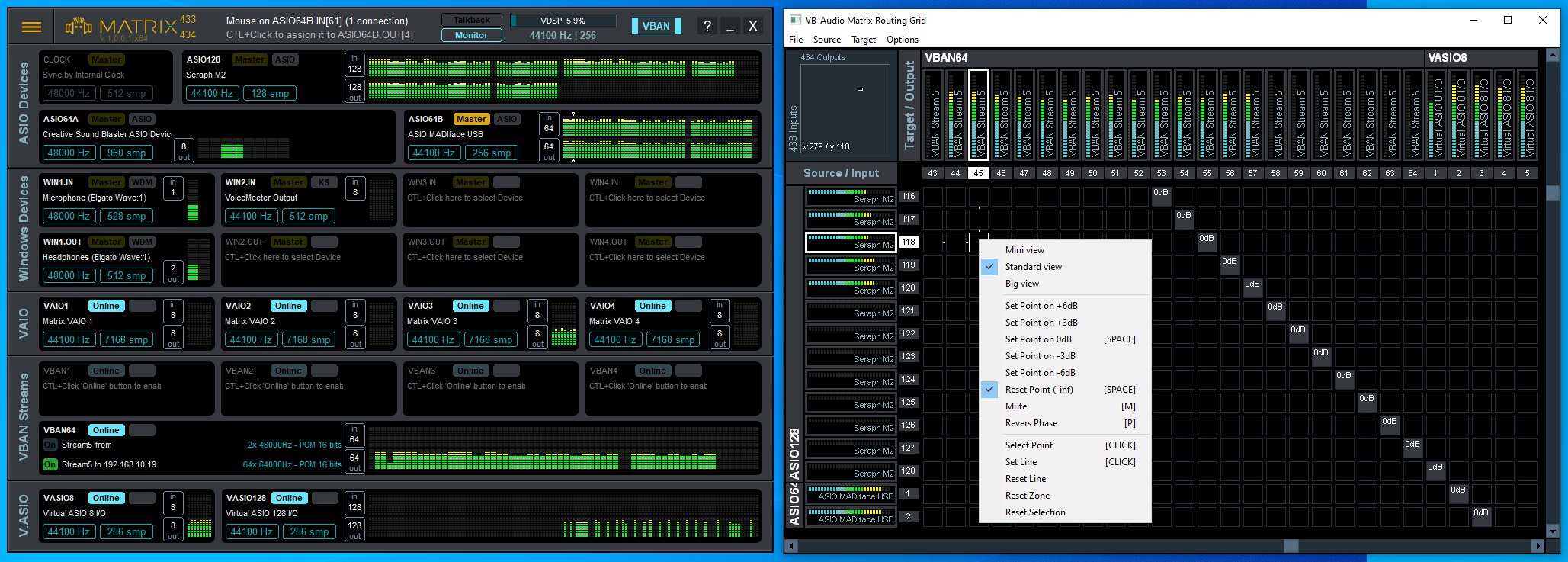Viewport: 1568px width, 562px height.
Task: Select output column number 52
Action: 1138,173
